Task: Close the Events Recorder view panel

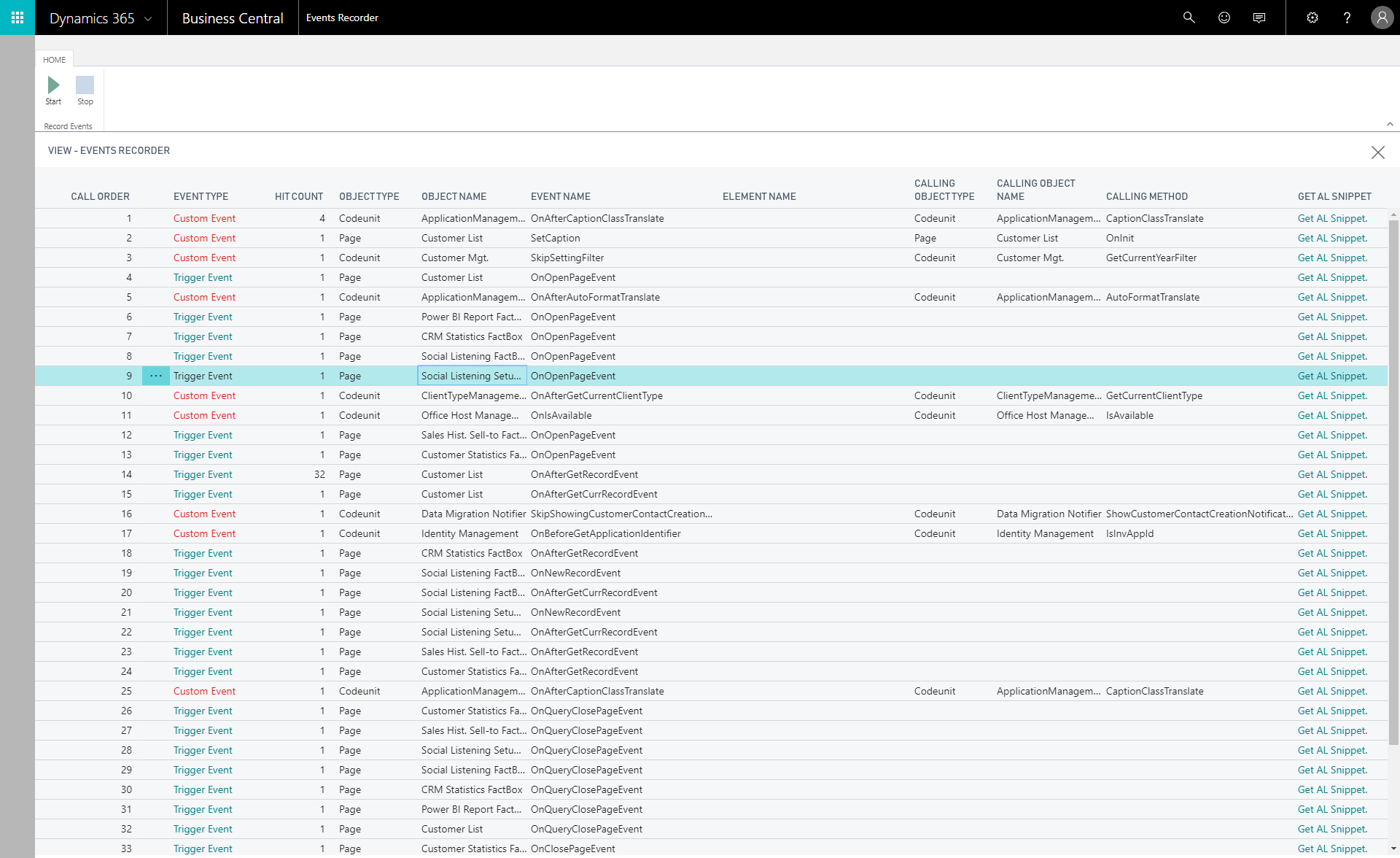Action: (x=1378, y=152)
